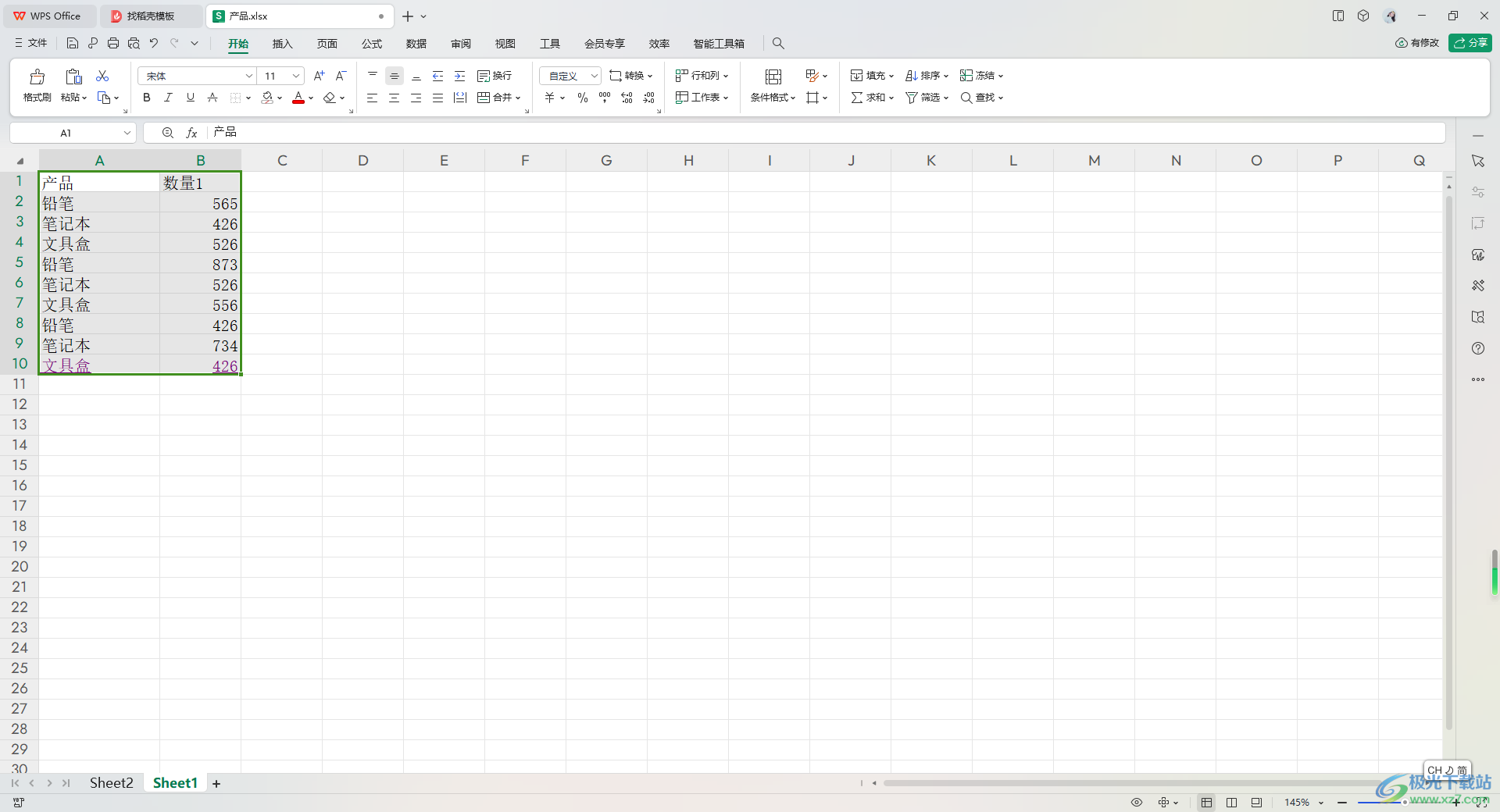Switch to Normal view in status bar

[1207, 803]
